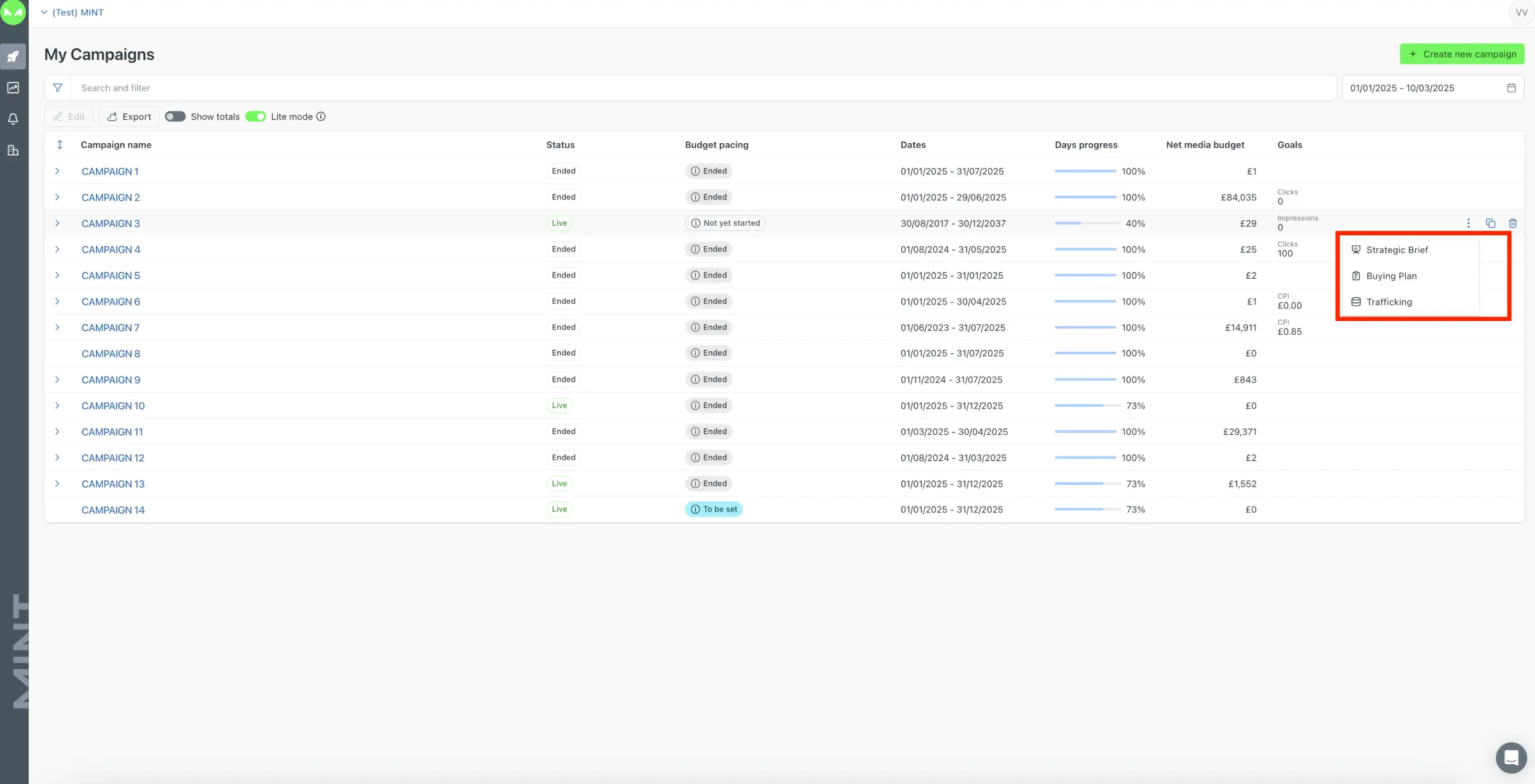Open the (Test) MINT workspace dropdown
The image size is (1535, 784).
point(72,12)
